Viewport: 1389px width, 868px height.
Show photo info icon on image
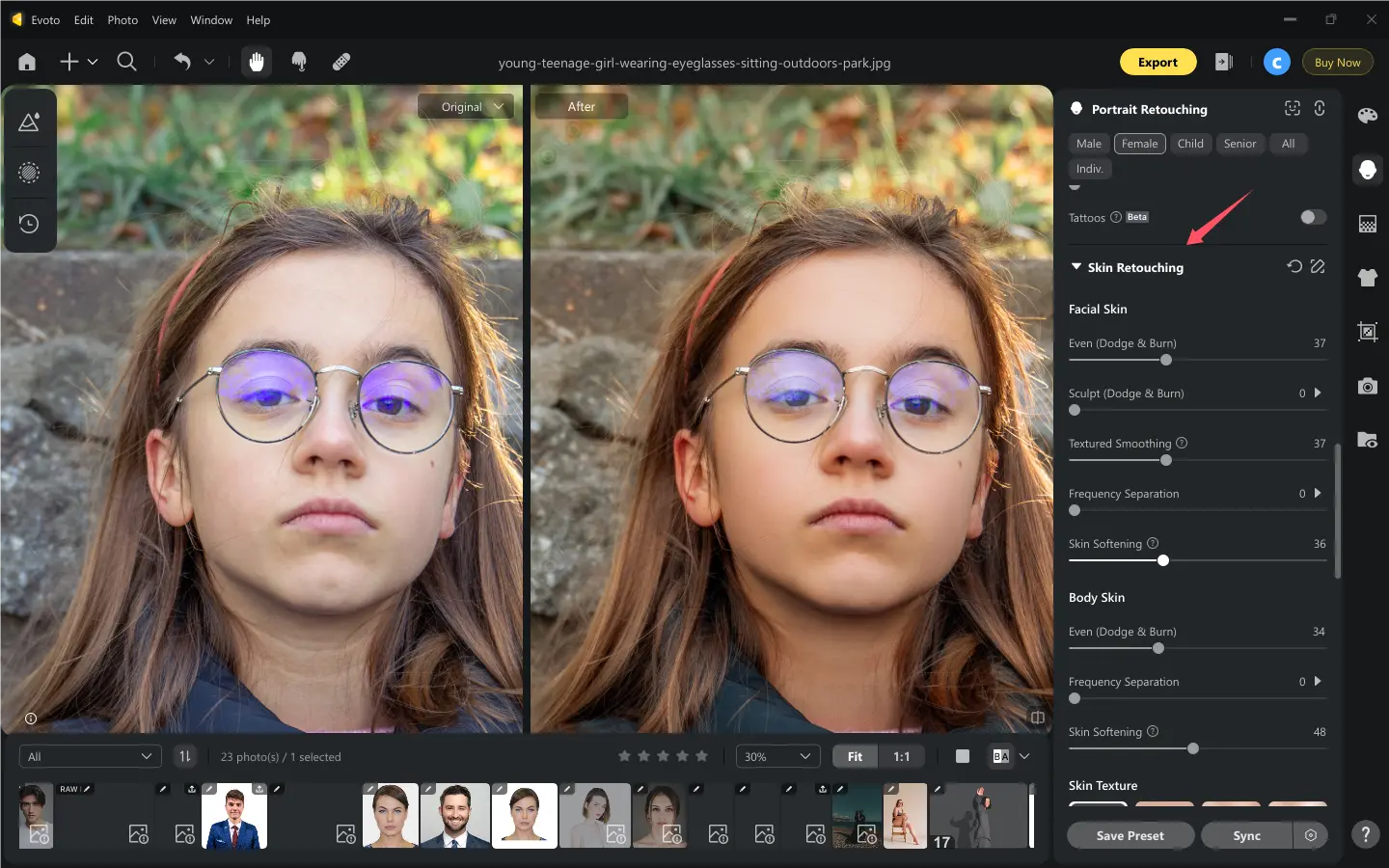coord(31,719)
